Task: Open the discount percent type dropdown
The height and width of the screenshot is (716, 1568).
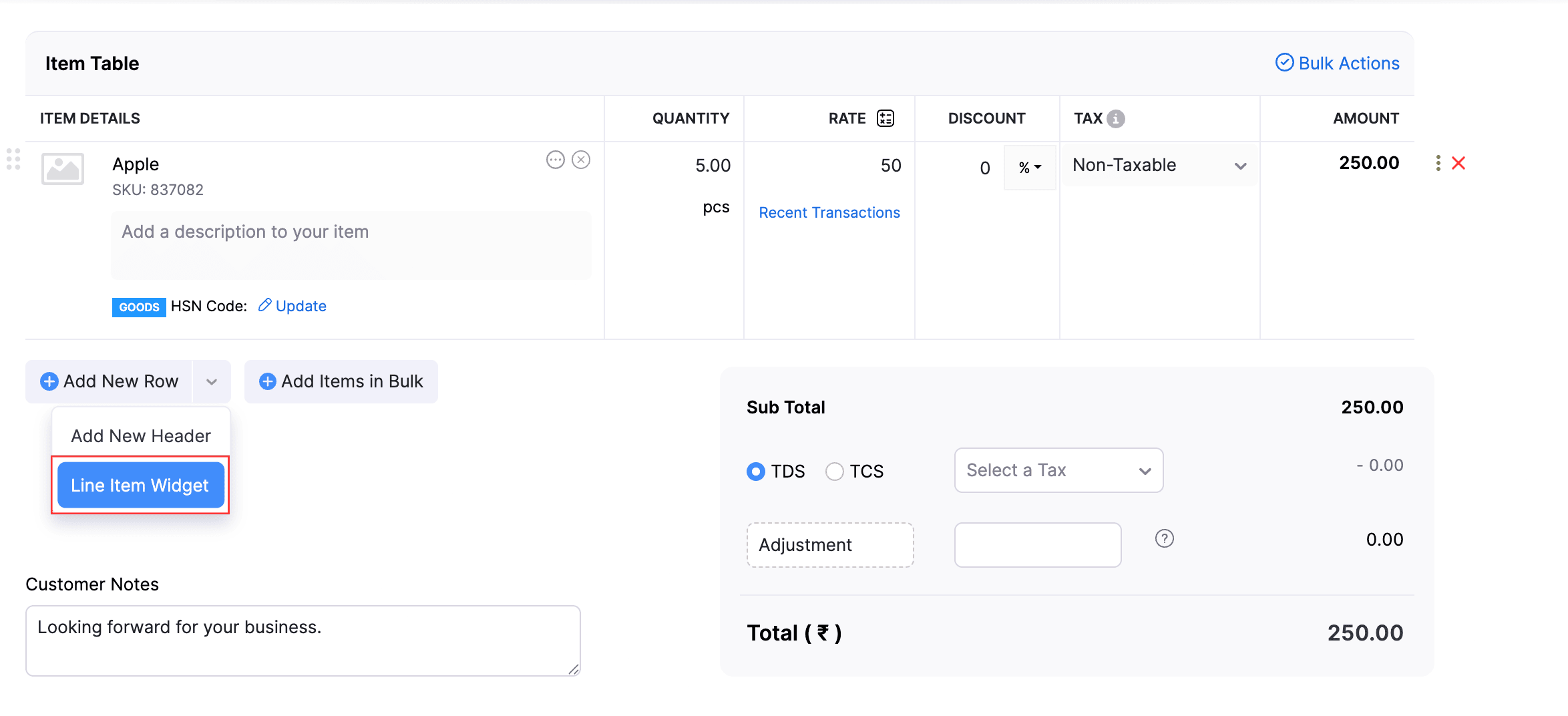Action: (x=1030, y=168)
